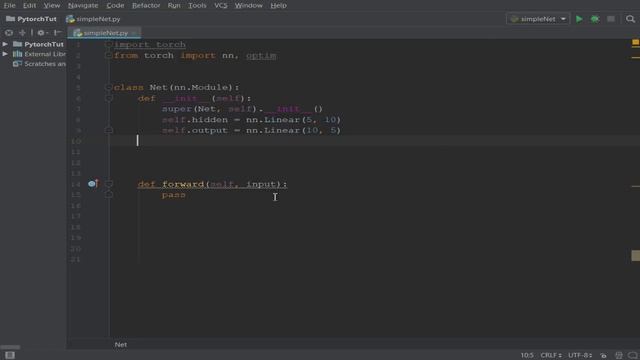The width and height of the screenshot is (640, 360).
Task: Start debugging with the green bug icon
Action: click(595, 19)
